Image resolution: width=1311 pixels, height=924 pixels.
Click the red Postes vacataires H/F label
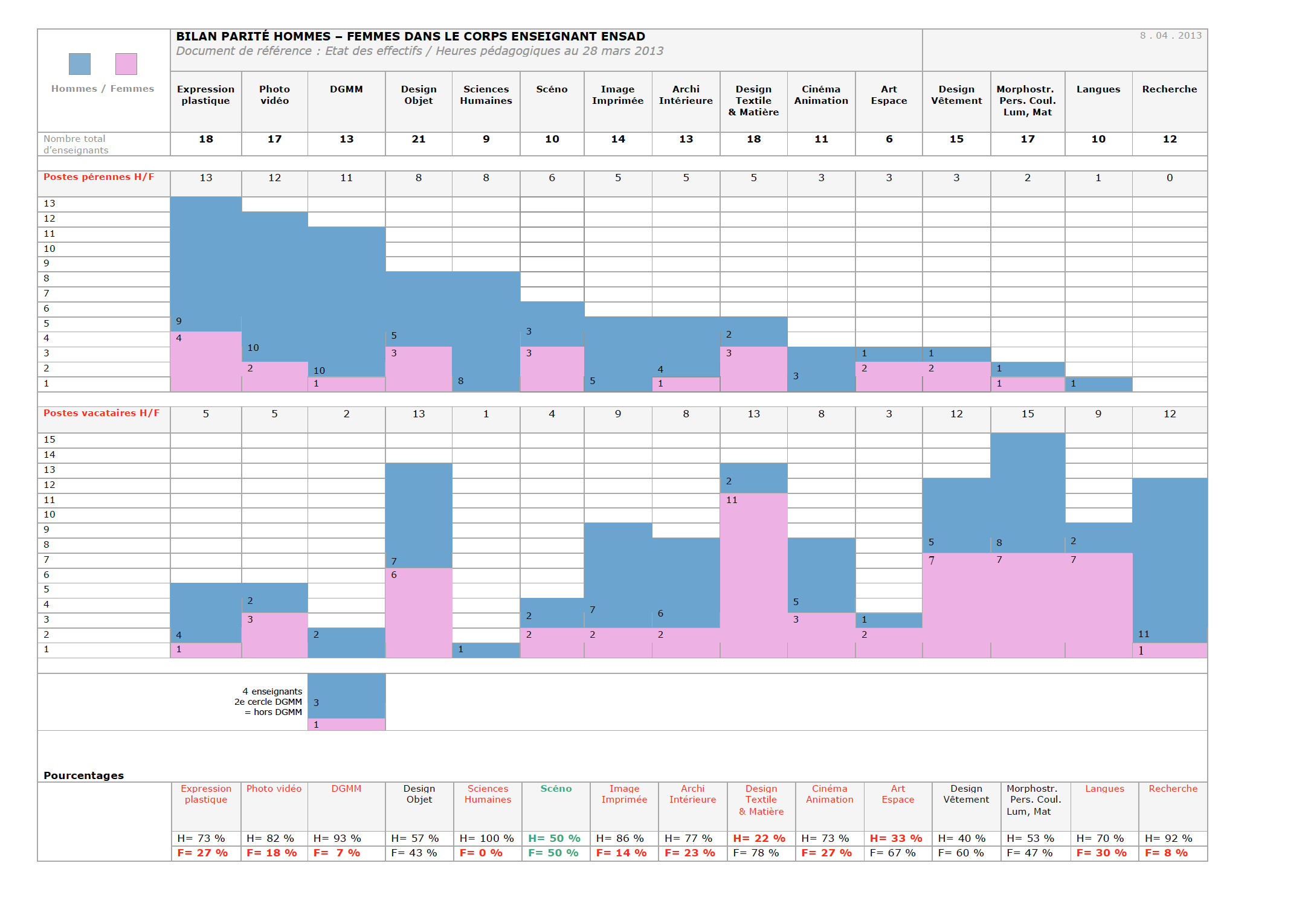click(101, 413)
